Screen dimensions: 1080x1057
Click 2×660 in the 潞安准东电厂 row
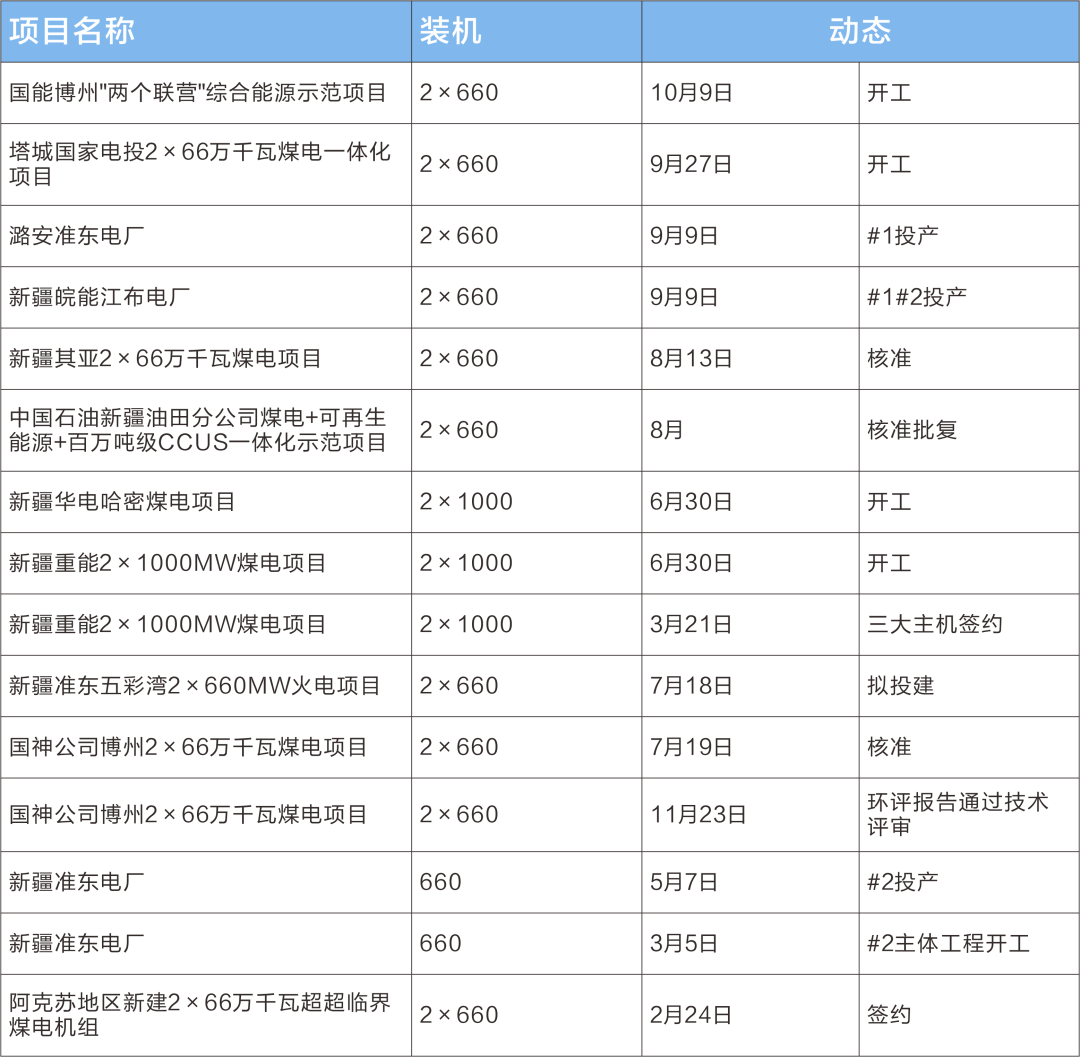[527, 236]
